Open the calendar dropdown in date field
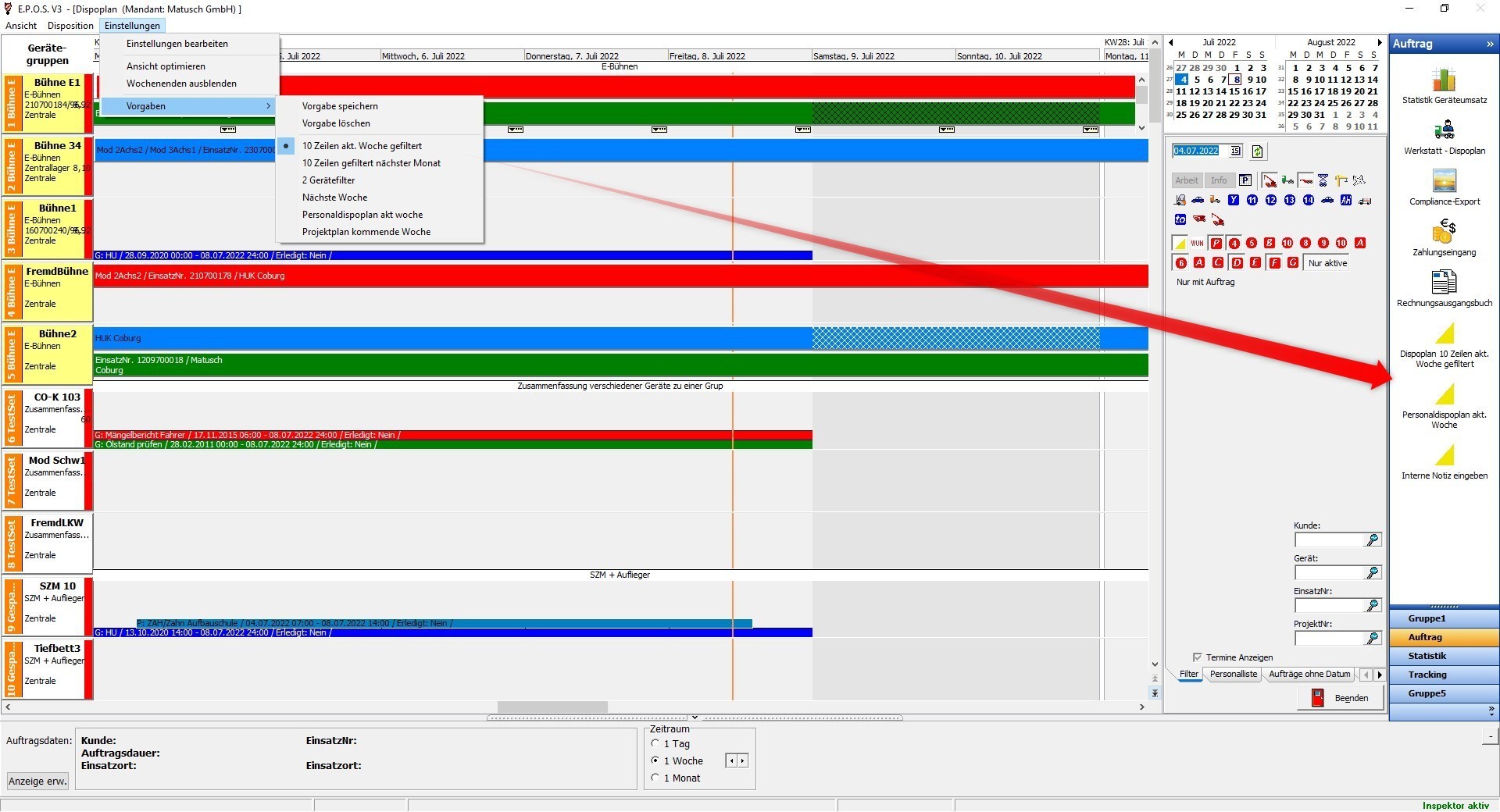1500x812 pixels. click(x=1234, y=151)
